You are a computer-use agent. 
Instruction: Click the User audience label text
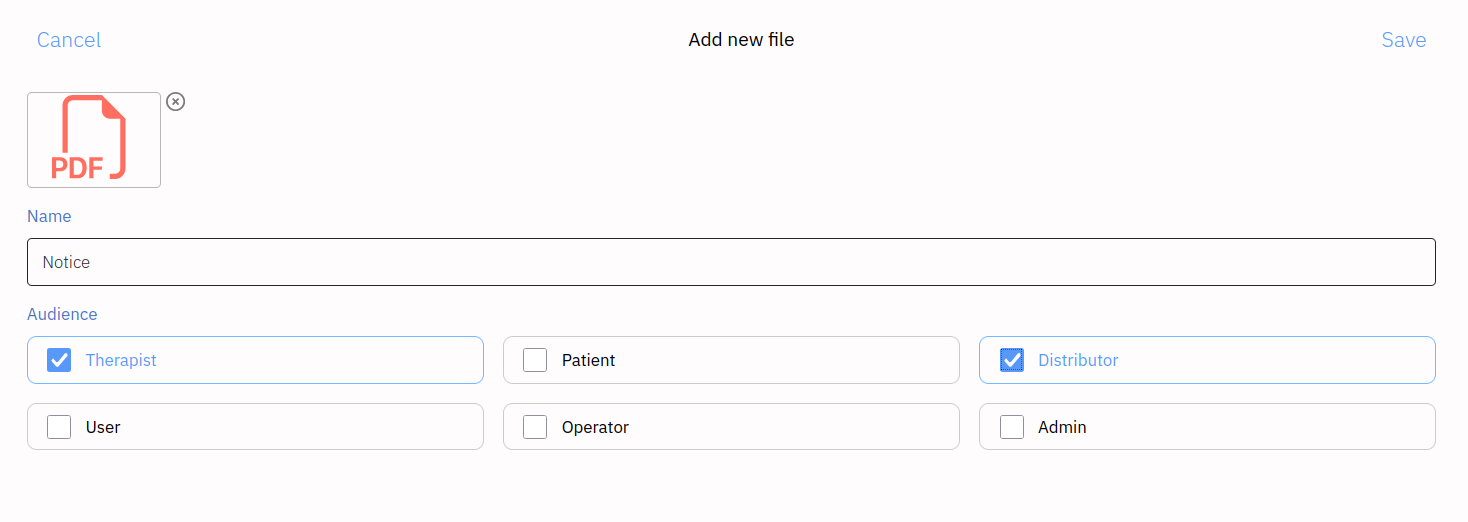(x=103, y=427)
